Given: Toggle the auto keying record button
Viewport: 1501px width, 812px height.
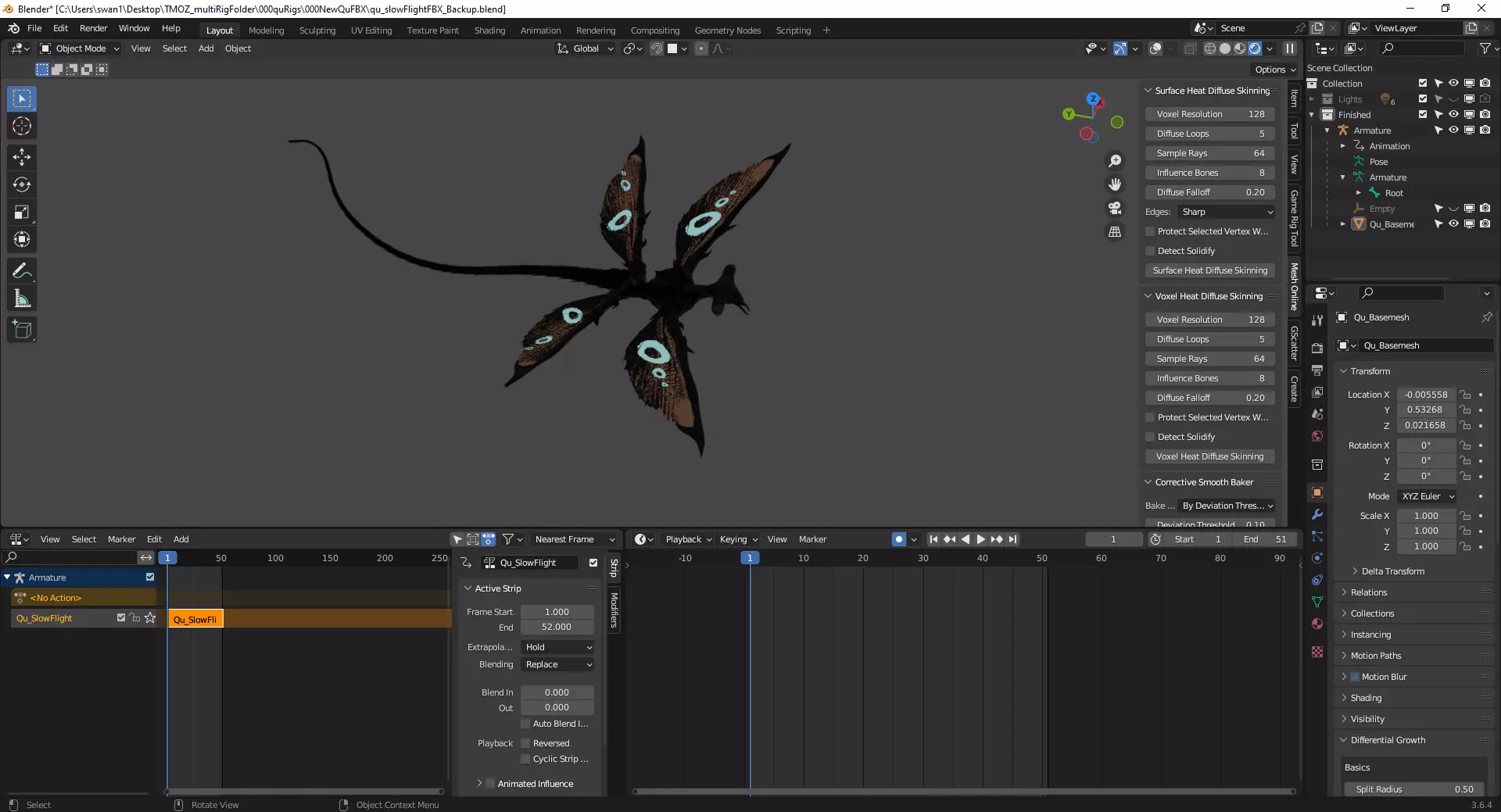Looking at the screenshot, I should pyautogui.click(x=899, y=539).
